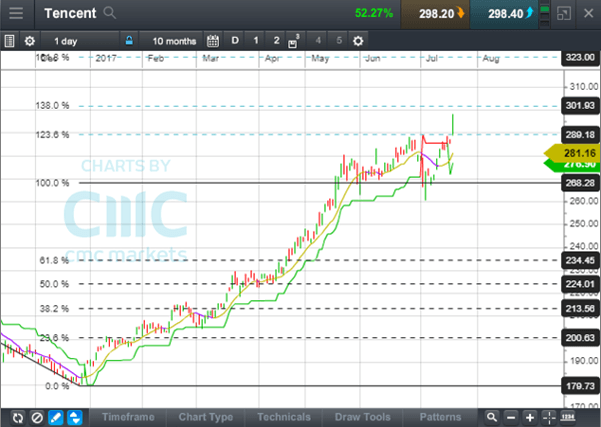This screenshot has width=601, height=427.
Task: Click the 38.2 % Fibonacci level label
Action: (54, 309)
